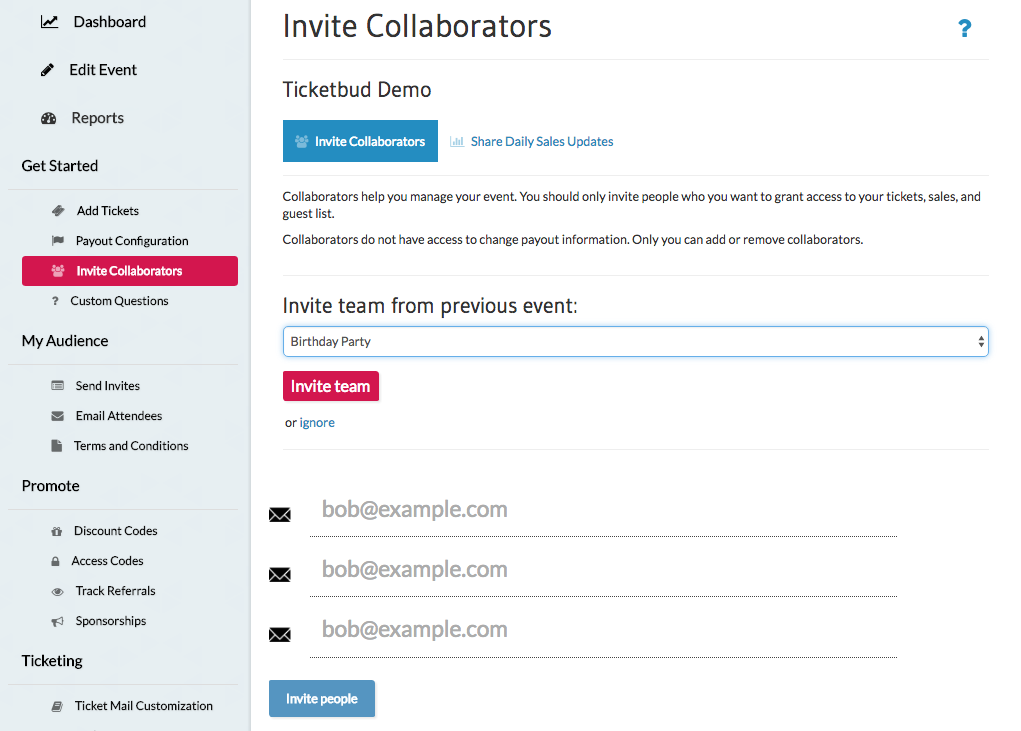Go to Email Attendees
This screenshot has width=1021, height=731.
pyautogui.click(x=119, y=415)
